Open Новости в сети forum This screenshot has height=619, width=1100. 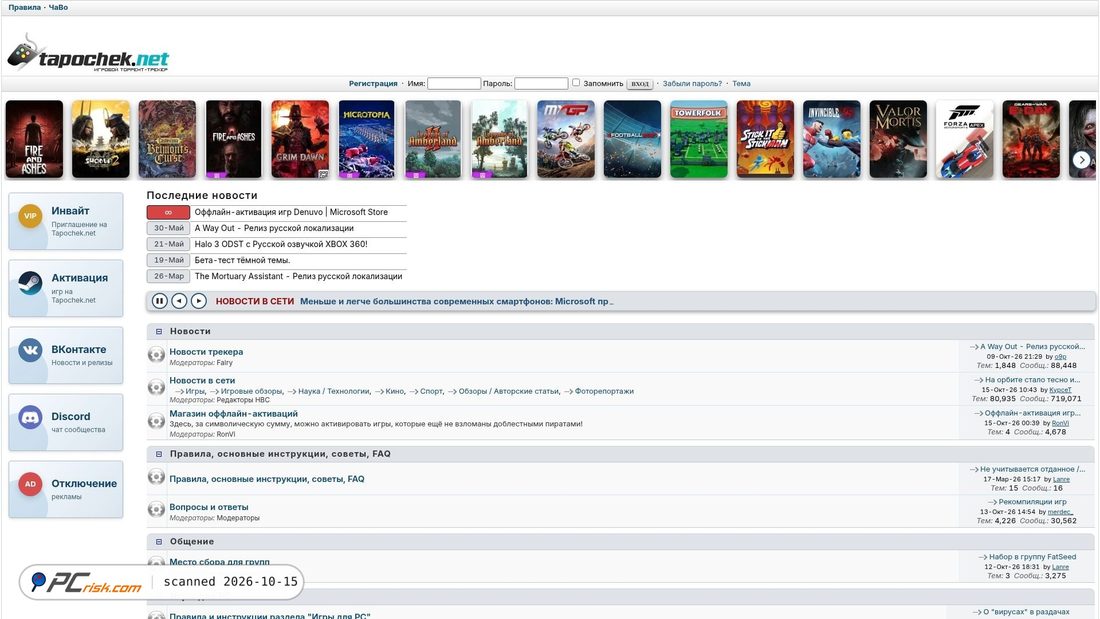(202, 380)
